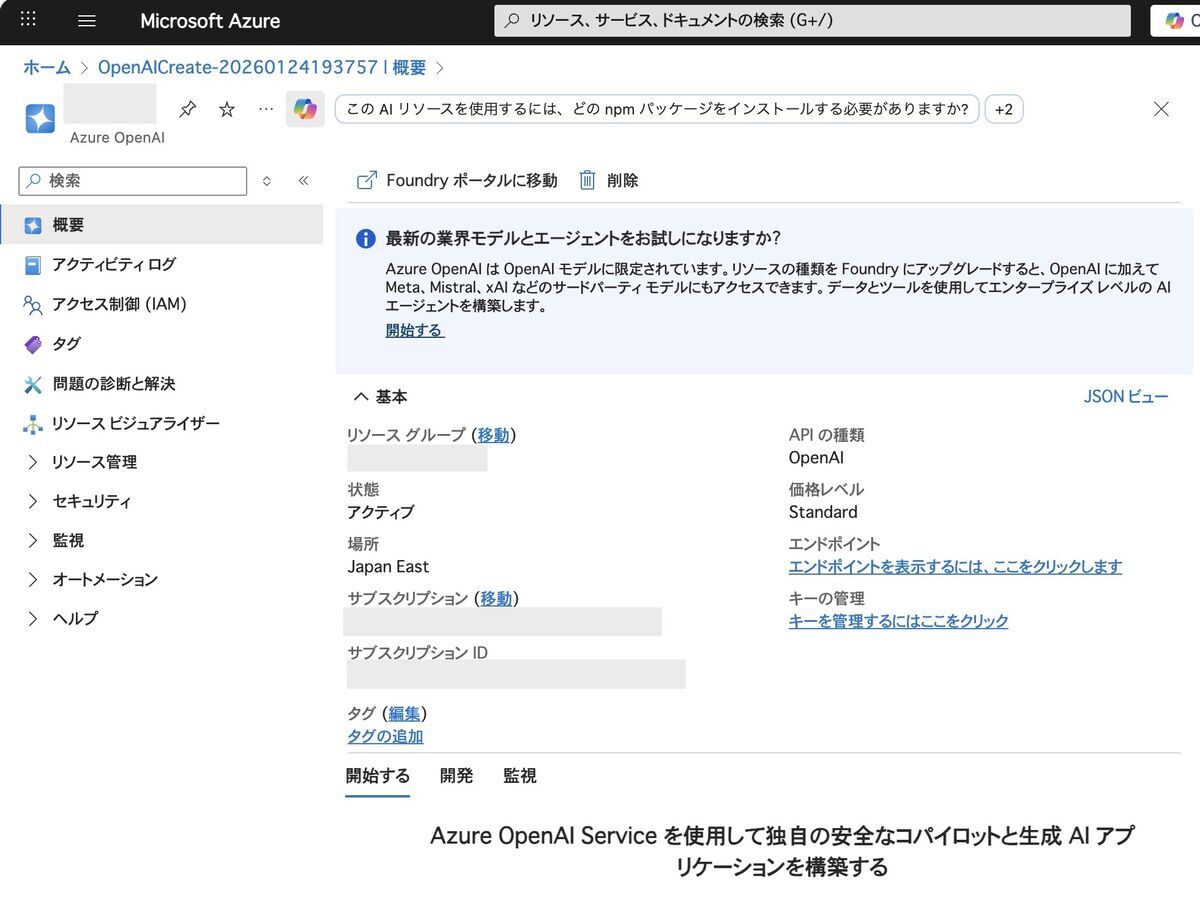Click タグの追加 link
The height and width of the screenshot is (901, 1200).
pos(385,736)
